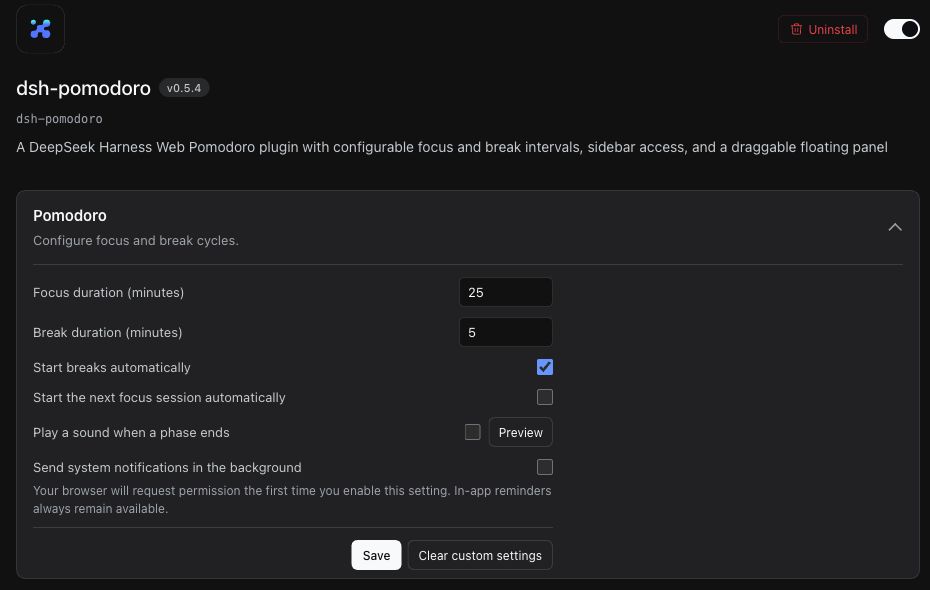Click the 'Start breaks automatically' label

click(112, 368)
